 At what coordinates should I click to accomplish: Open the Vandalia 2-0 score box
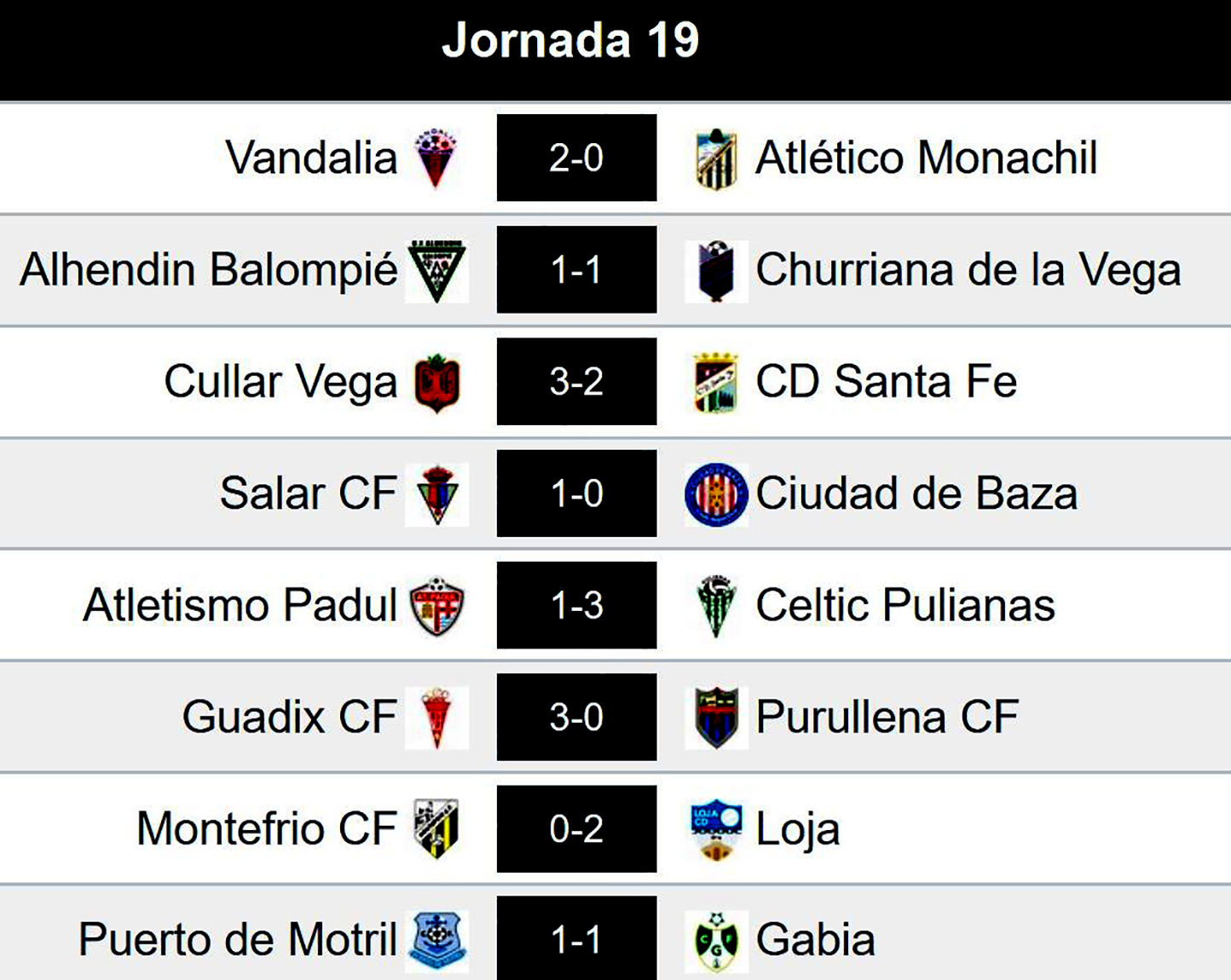click(576, 158)
